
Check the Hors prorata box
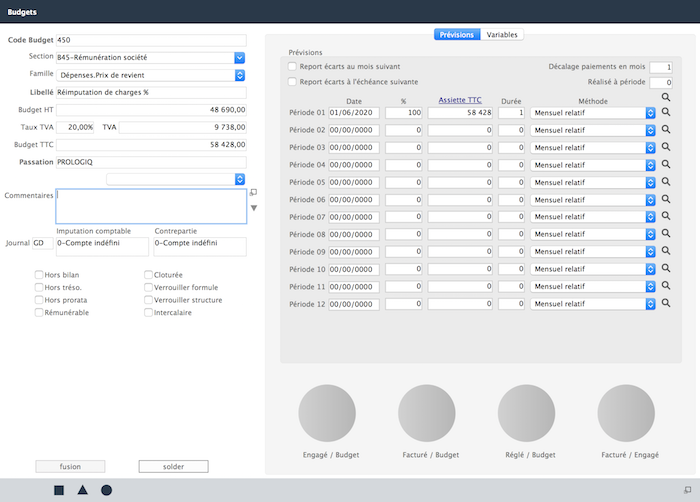coord(39,300)
